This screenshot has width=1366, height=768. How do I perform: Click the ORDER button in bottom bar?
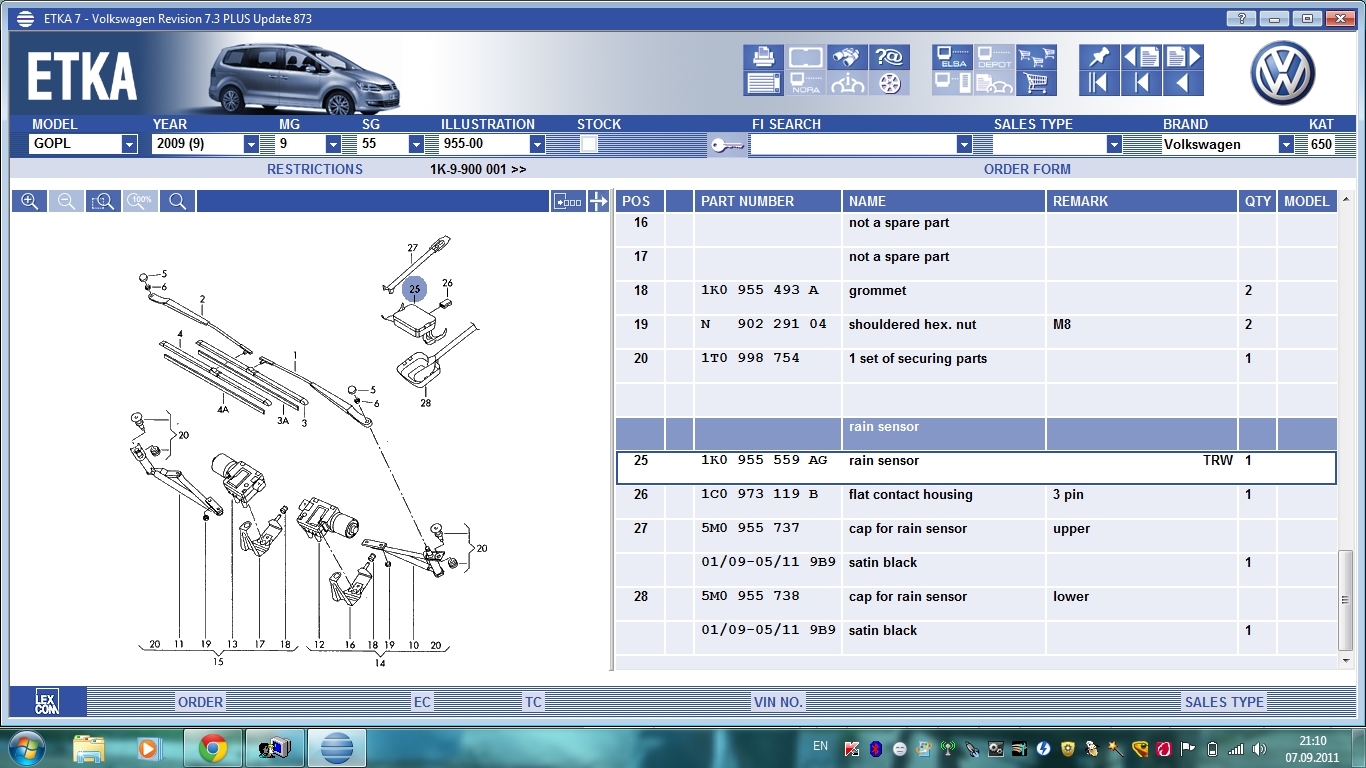[200, 702]
